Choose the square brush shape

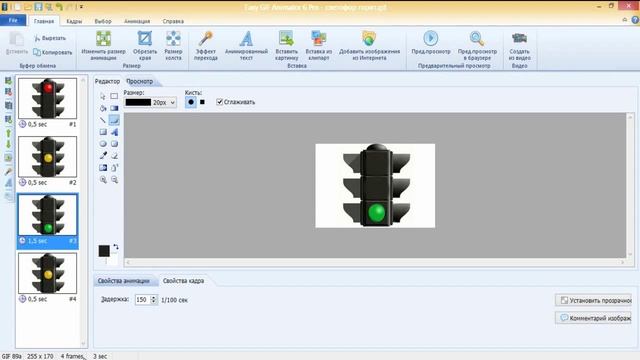tap(202, 102)
